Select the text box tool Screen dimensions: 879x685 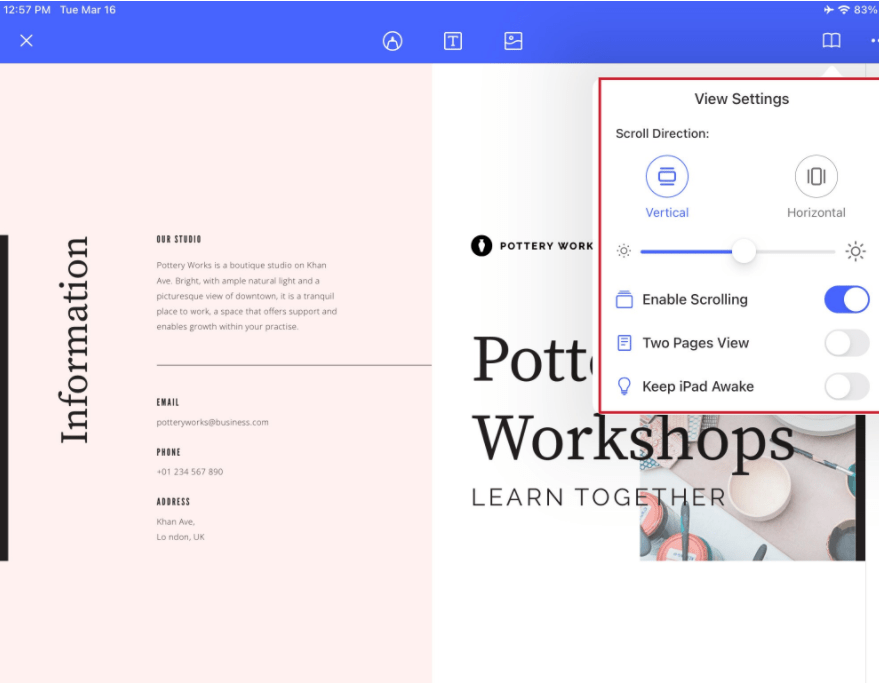click(x=453, y=41)
